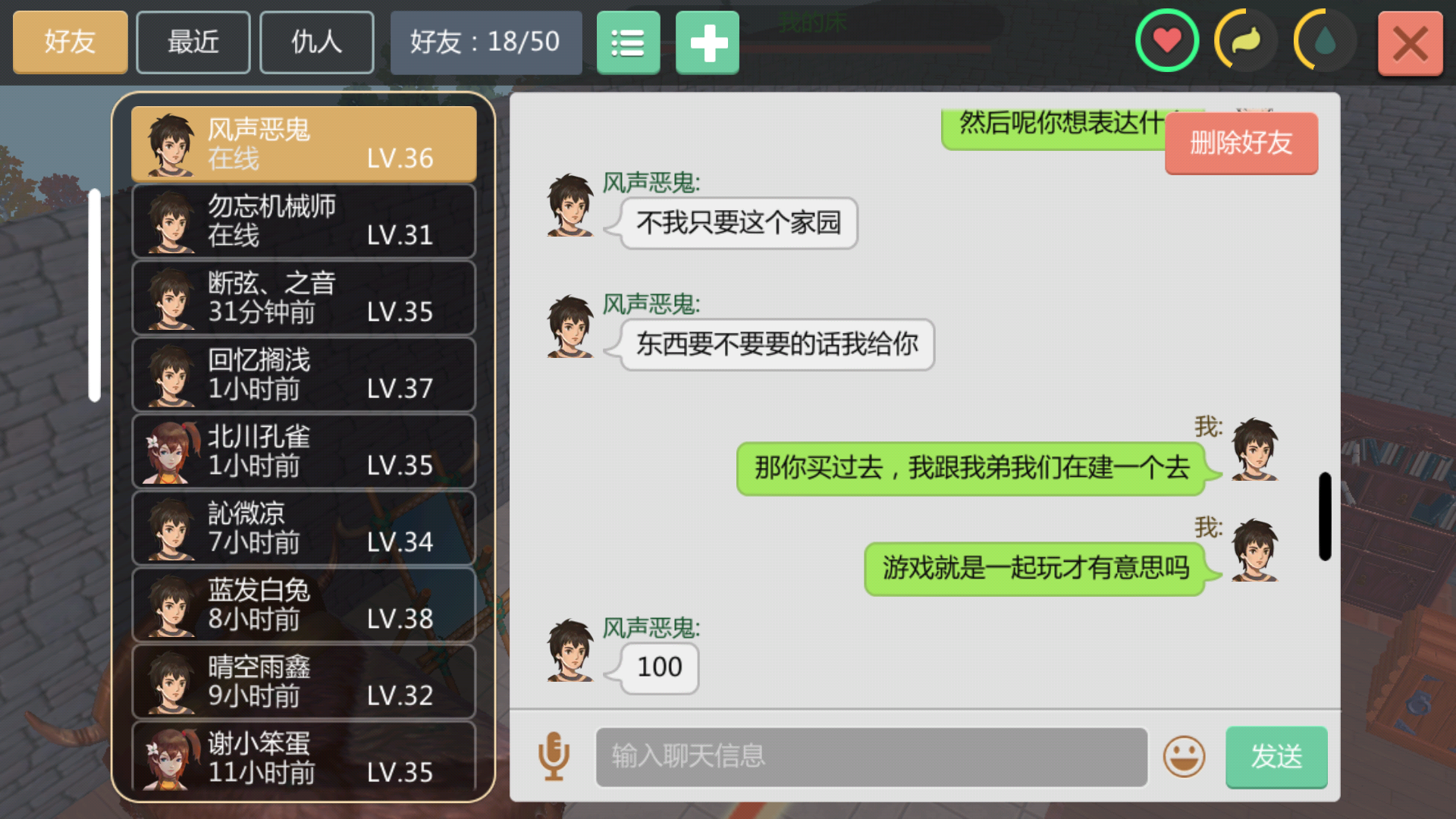Click the friend list white scrollbar
The width and height of the screenshot is (1456, 819).
point(95,295)
